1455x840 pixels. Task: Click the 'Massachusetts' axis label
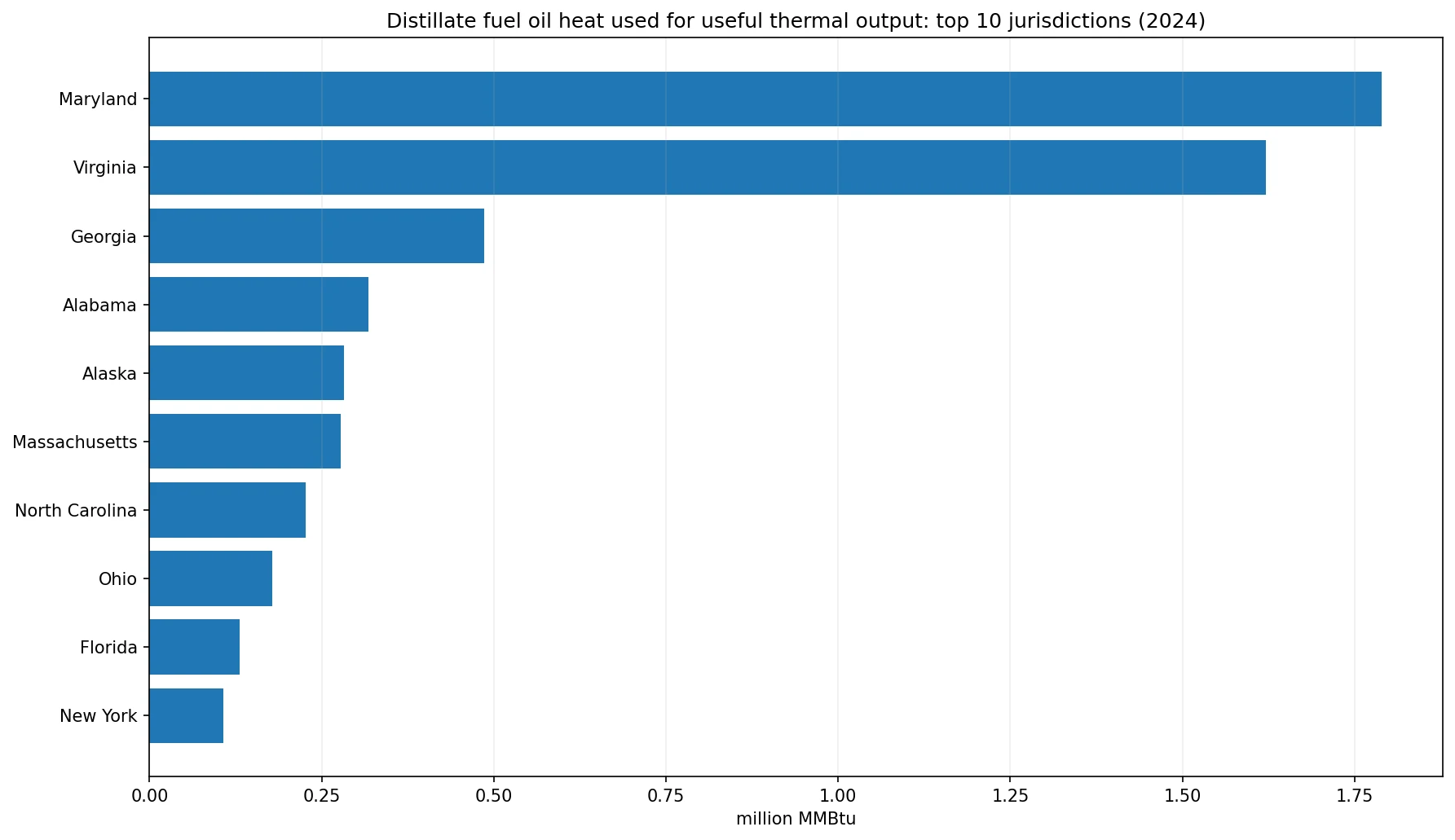pos(75,442)
